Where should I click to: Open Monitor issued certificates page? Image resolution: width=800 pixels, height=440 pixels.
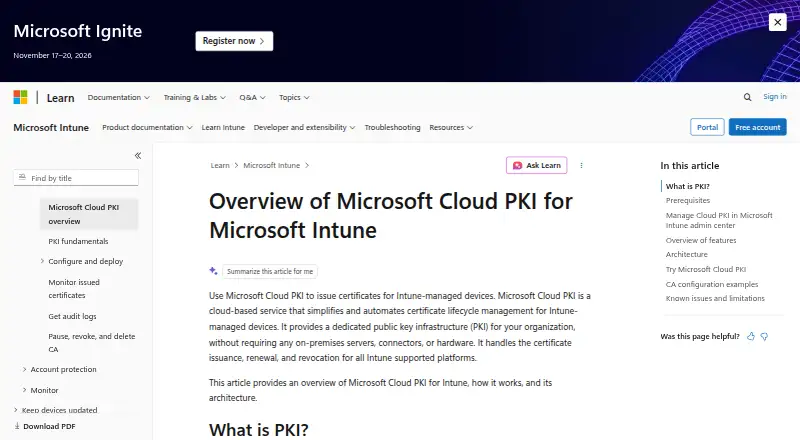pyautogui.click(x=74, y=289)
